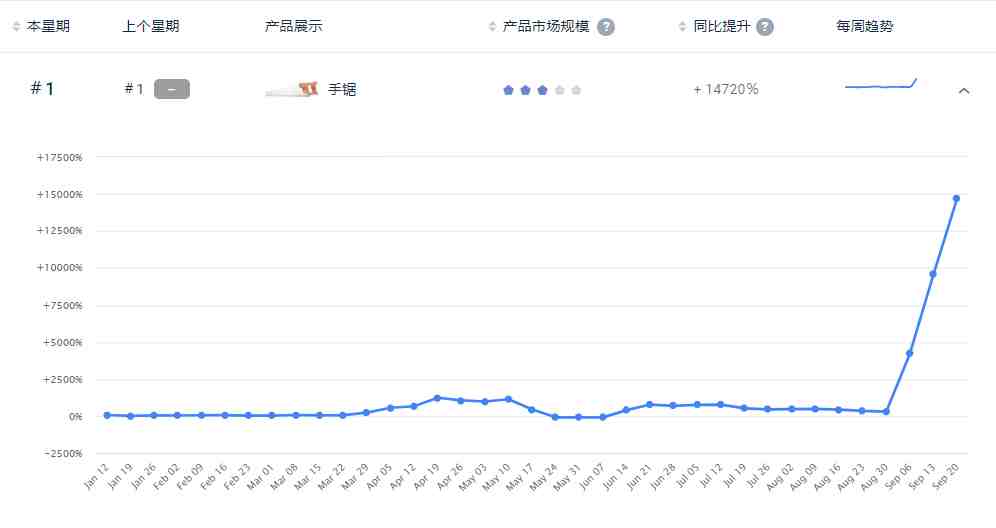This screenshot has width=996, height=528.
Task: Open help icon next to 同比提升
Action: pyautogui.click(x=765, y=27)
